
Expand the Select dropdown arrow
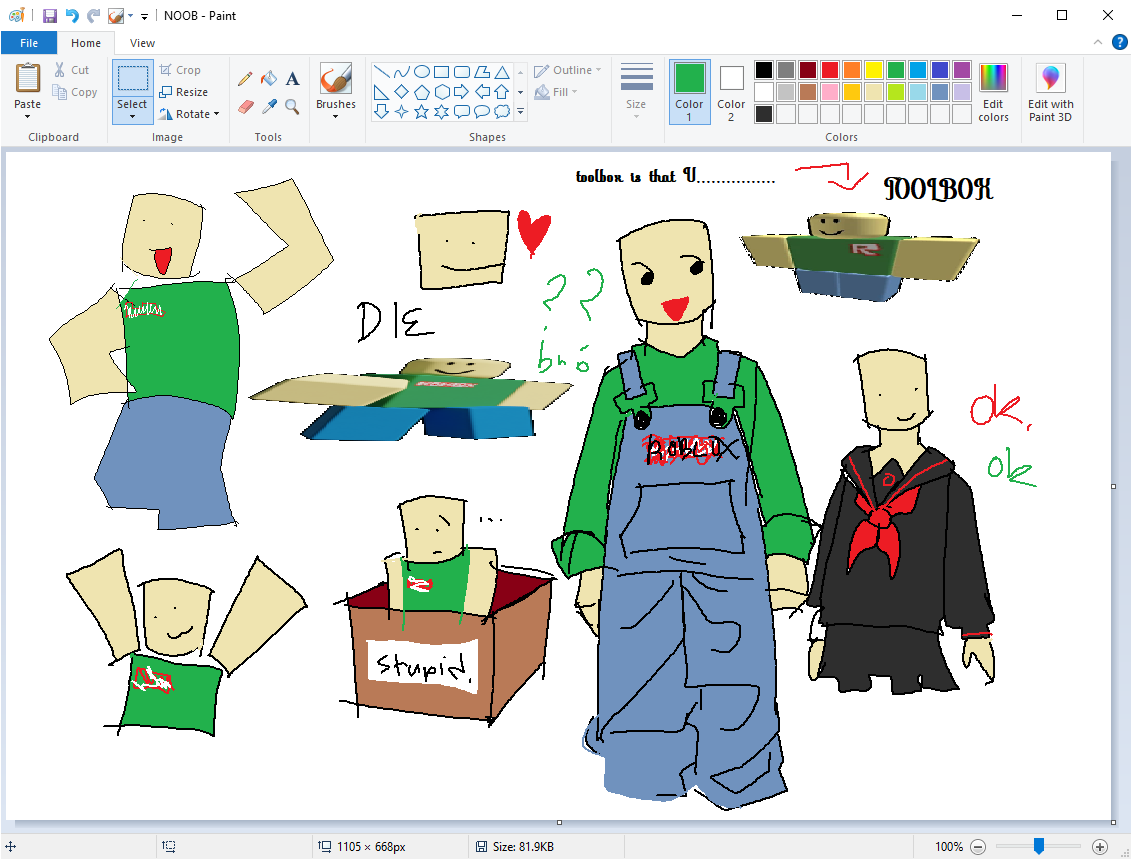pyautogui.click(x=132, y=116)
